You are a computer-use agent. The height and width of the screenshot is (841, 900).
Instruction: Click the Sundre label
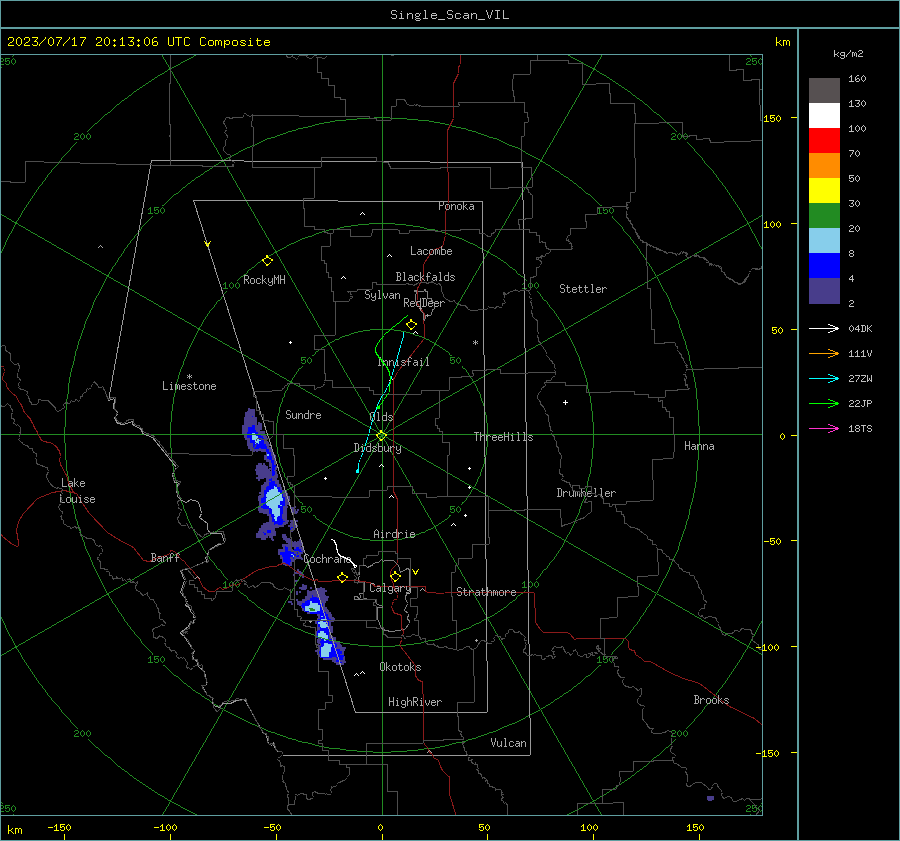click(303, 414)
